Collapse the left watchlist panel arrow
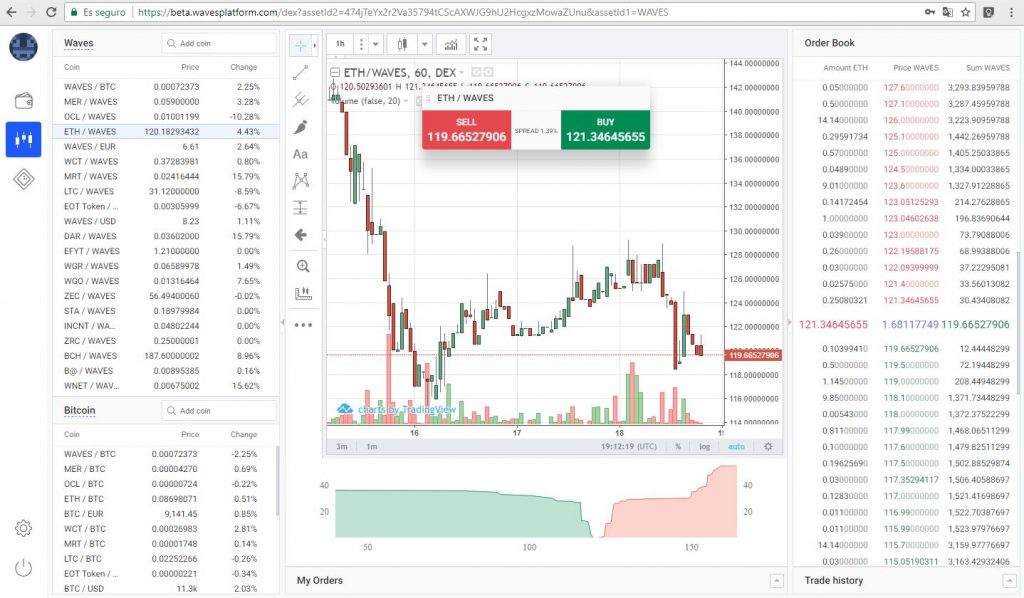Screen dimensions: 1024x598 (282, 322)
